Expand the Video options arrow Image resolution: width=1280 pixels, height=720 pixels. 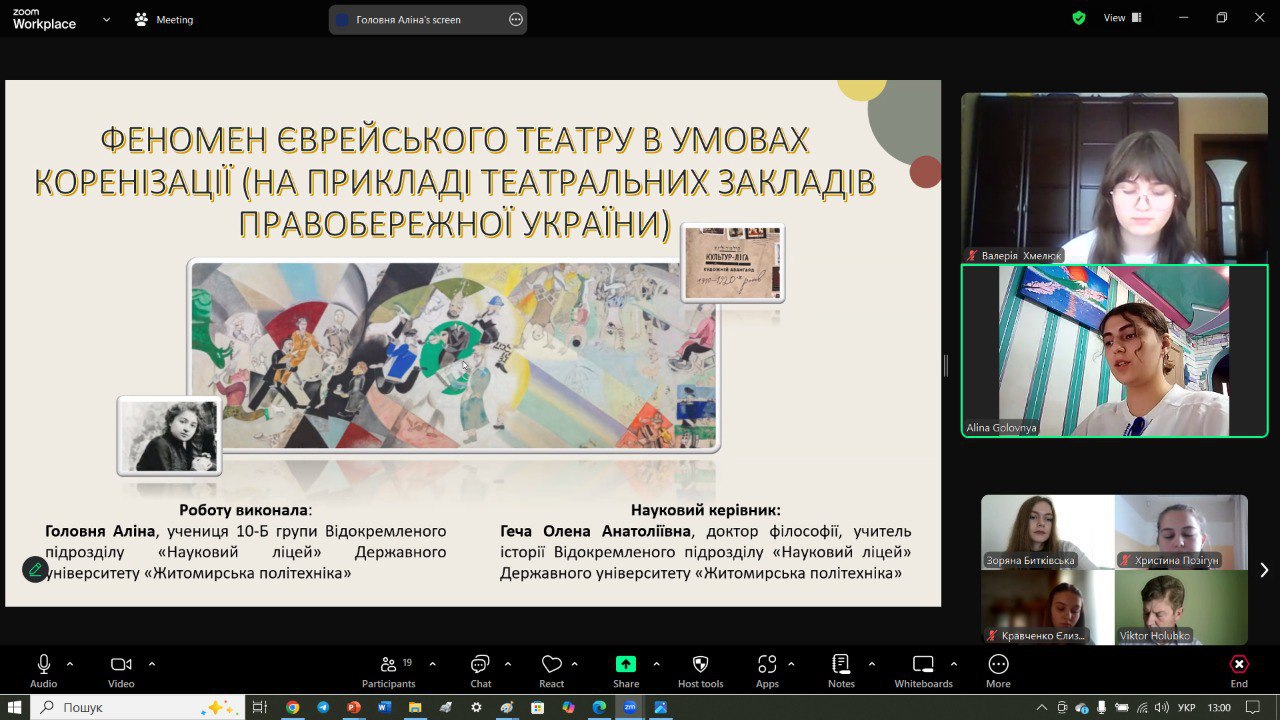[x=151, y=664]
